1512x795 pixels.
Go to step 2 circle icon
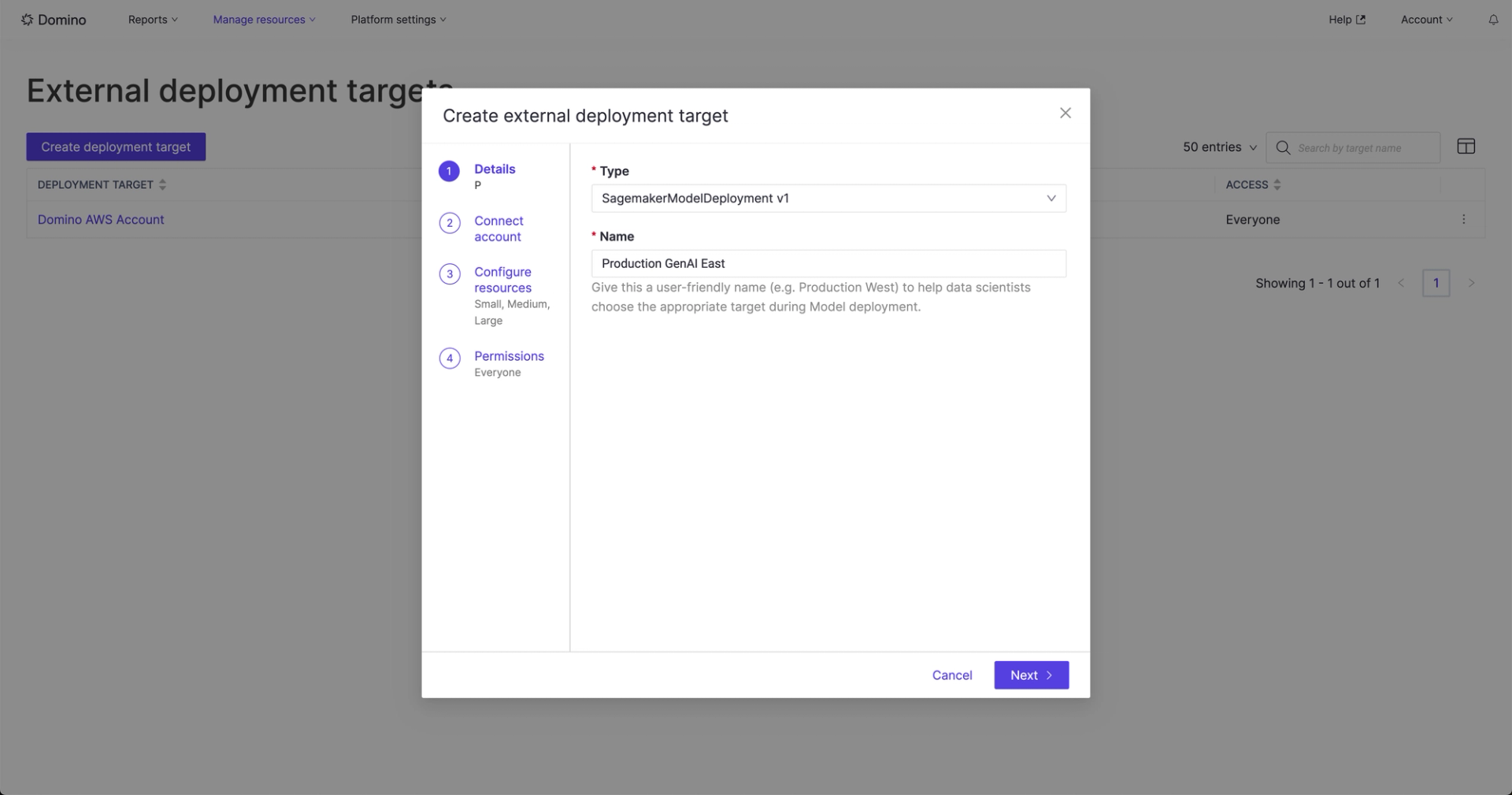(450, 223)
